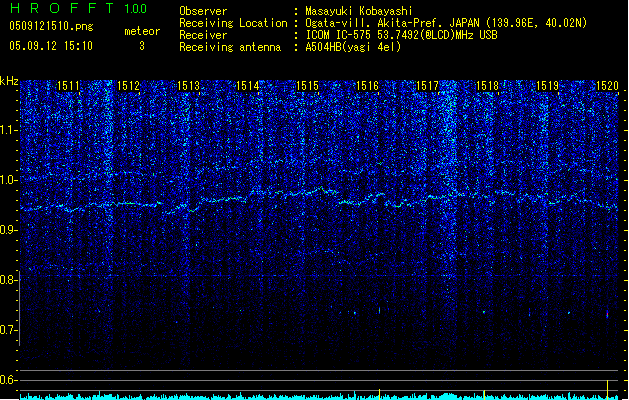Select the 1.1 frequency axis label
The height and width of the screenshot is (400, 629).
coord(9,130)
